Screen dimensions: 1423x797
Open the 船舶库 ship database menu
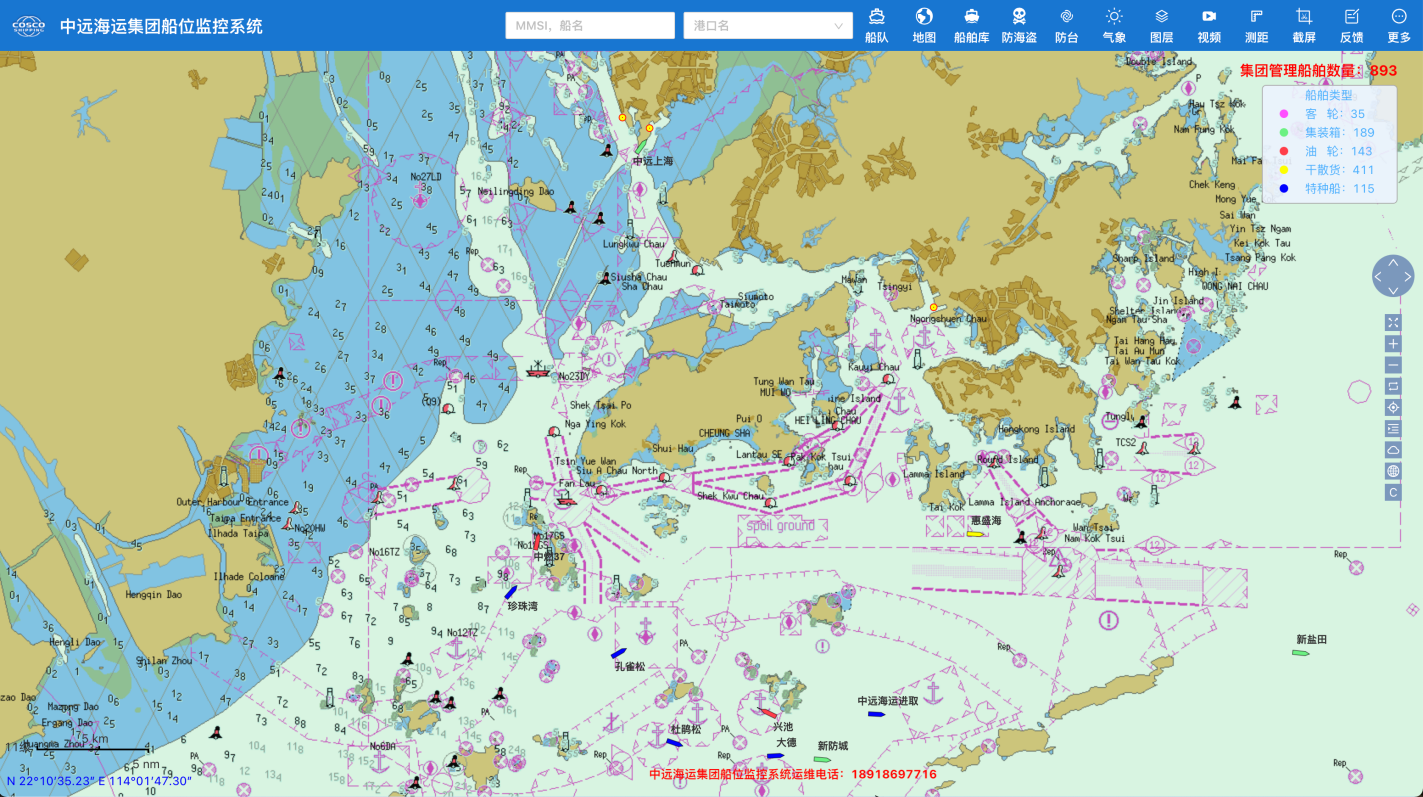click(x=971, y=25)
